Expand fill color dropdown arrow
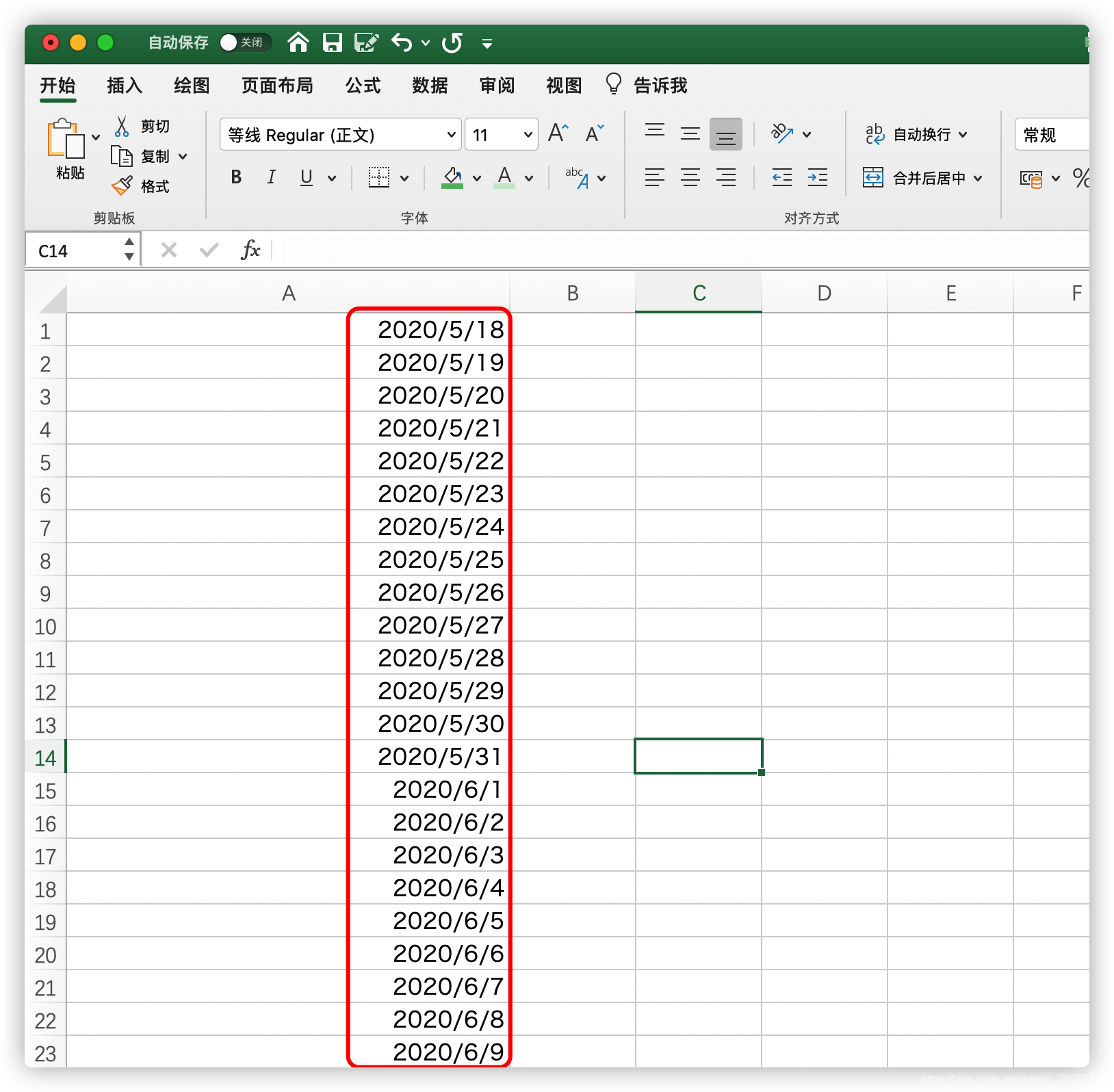Image resolution: width=1114 pixels, height=1092 pixels. [x=477, y=178]
